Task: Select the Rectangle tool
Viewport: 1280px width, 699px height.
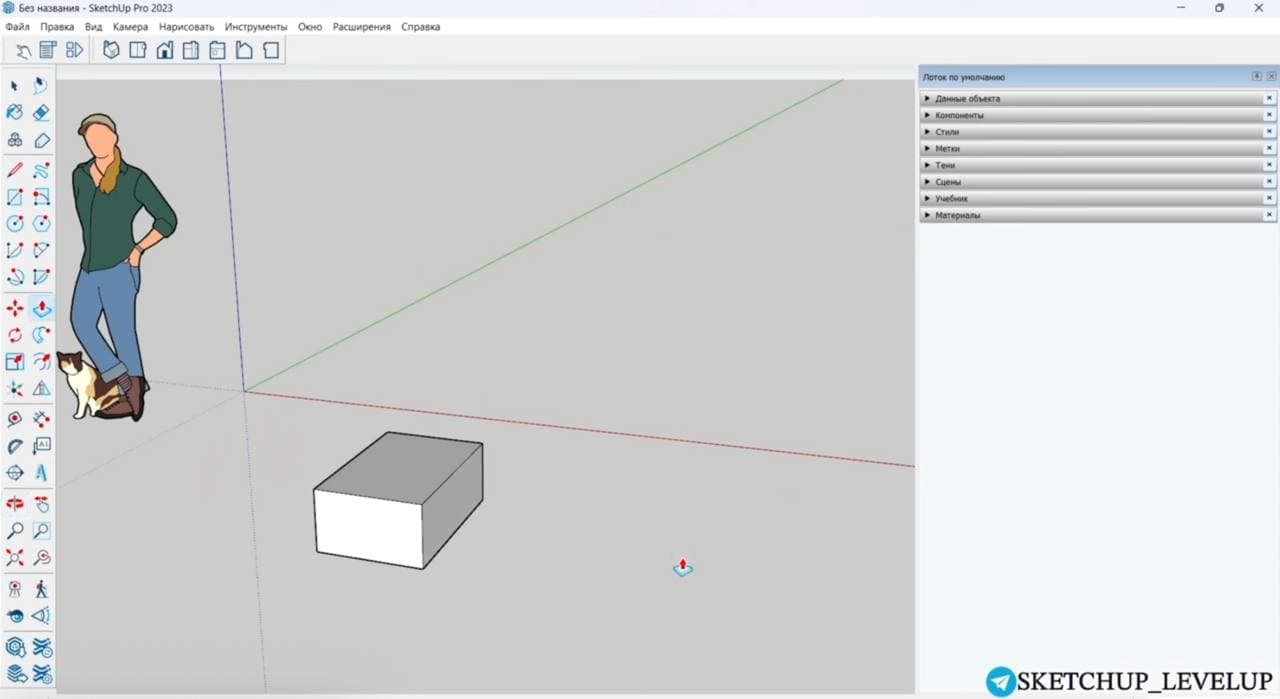Action: (15, 198)
